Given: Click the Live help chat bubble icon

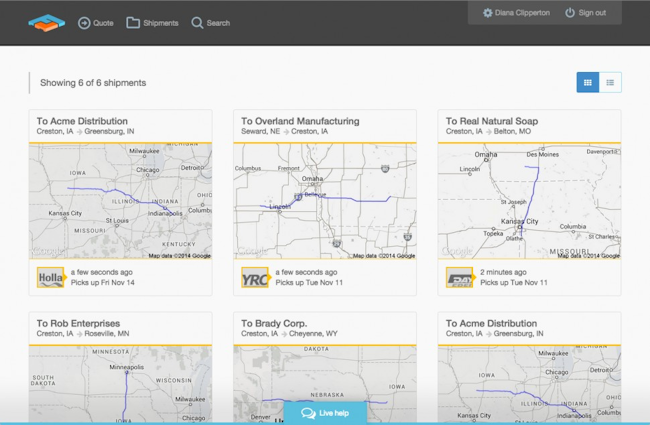Looking at the screenshot, I should pos(308,413).
